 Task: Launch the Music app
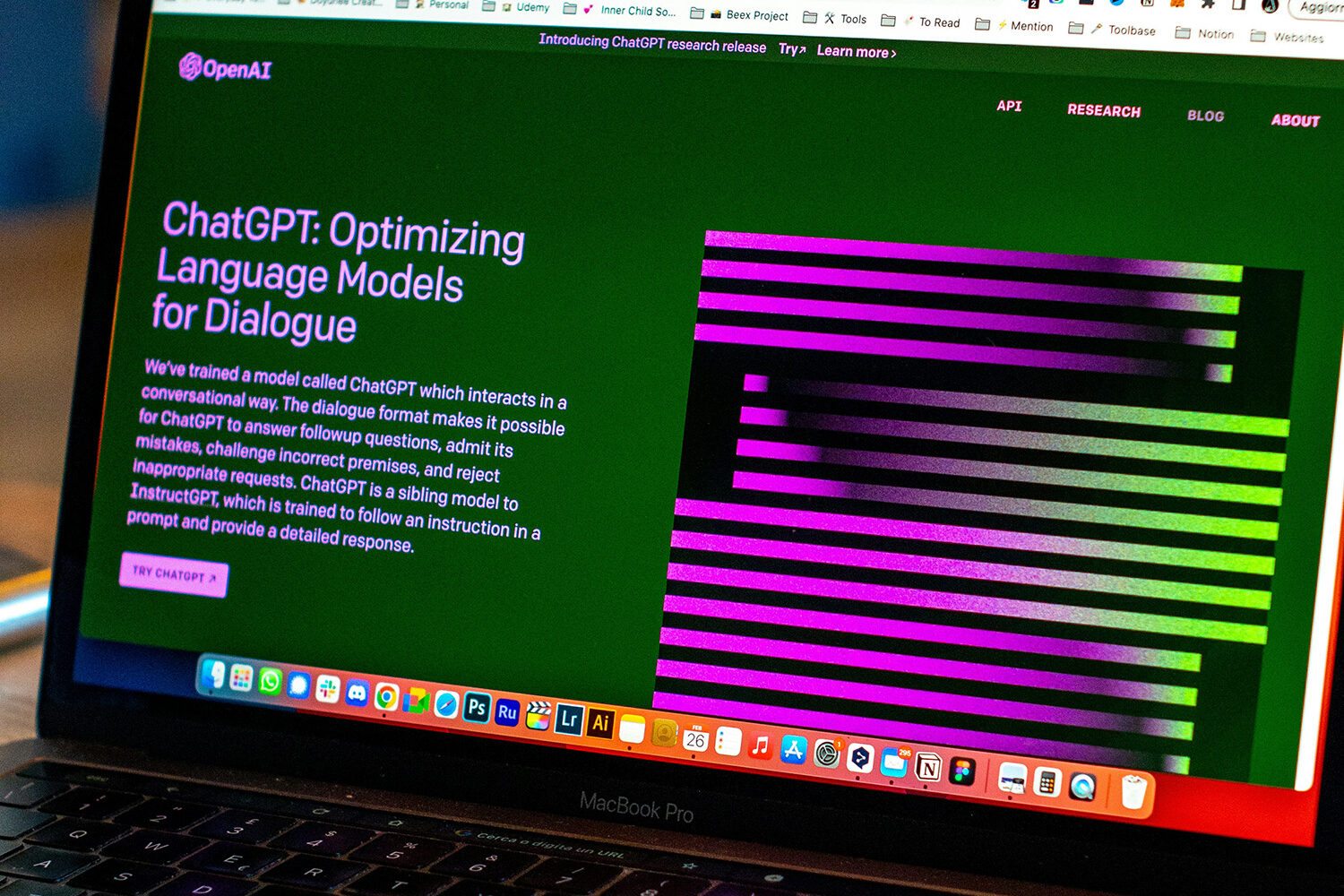pyautogui.click(x=761, y=745)
